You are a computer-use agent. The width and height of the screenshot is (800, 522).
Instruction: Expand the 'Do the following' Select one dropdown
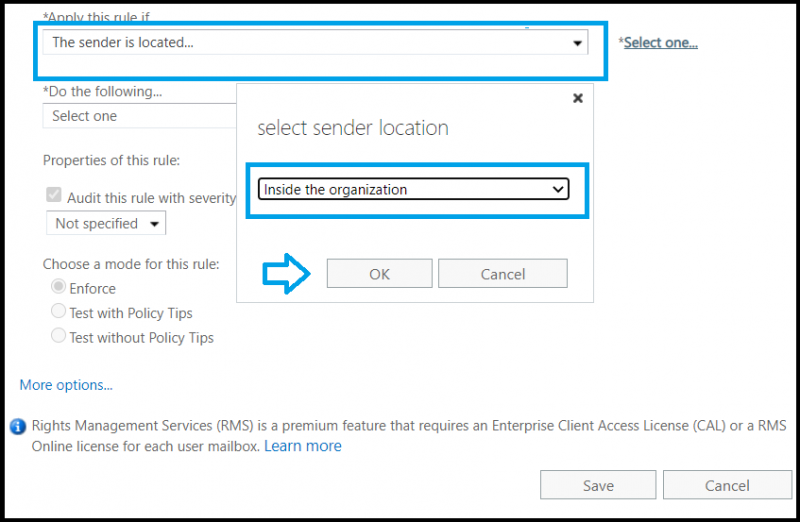click(x=140, y=116)
